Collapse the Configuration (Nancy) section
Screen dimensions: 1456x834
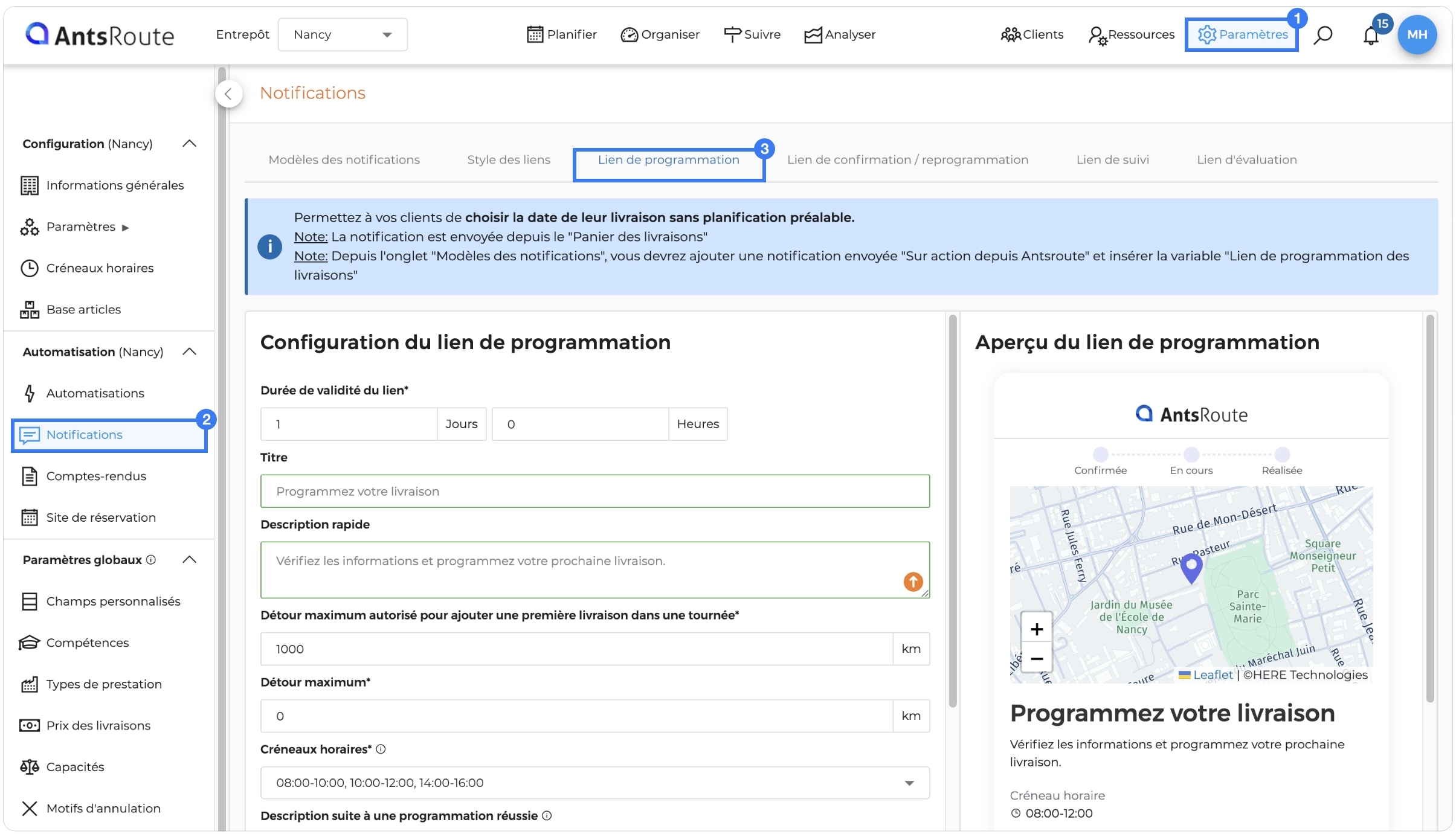190,144
